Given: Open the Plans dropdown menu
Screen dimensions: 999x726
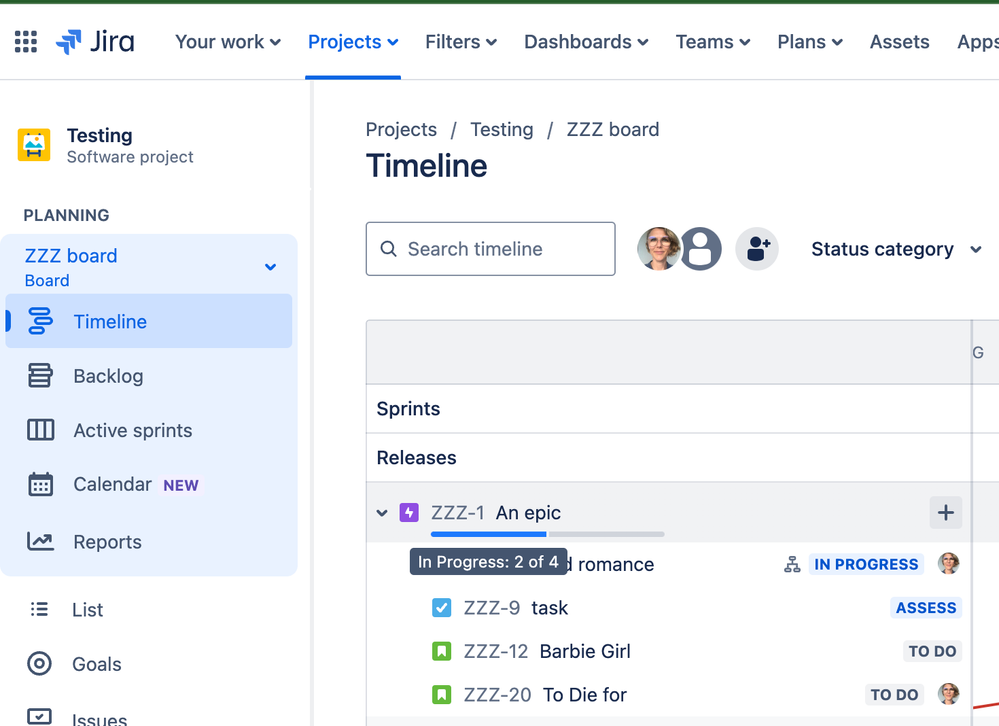Looking at the screenshot, I should (x=810, y=42).
